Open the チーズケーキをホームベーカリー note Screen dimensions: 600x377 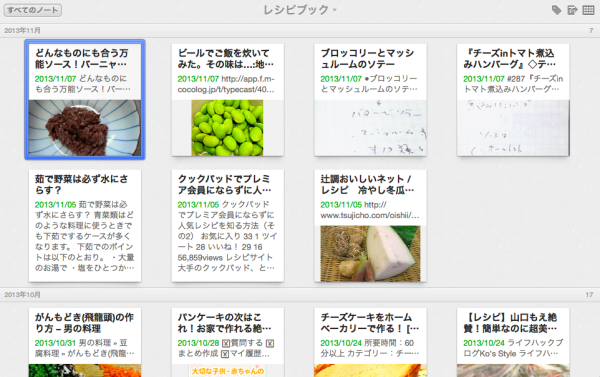tap(370, 343)
